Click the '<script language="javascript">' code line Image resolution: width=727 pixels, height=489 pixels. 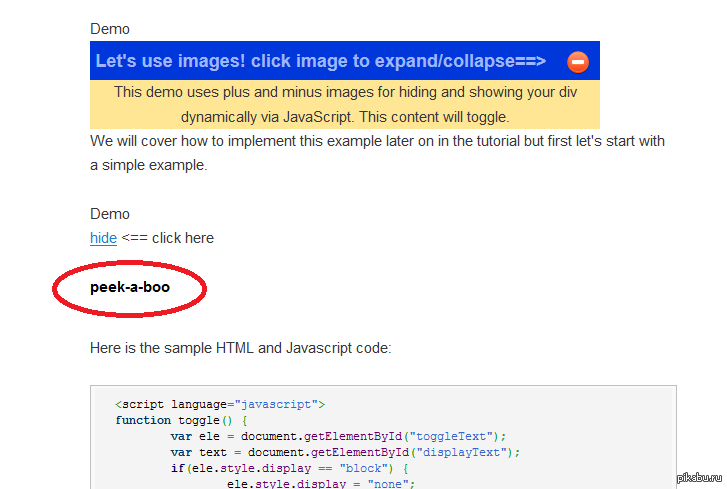click(x=220, y=405)
